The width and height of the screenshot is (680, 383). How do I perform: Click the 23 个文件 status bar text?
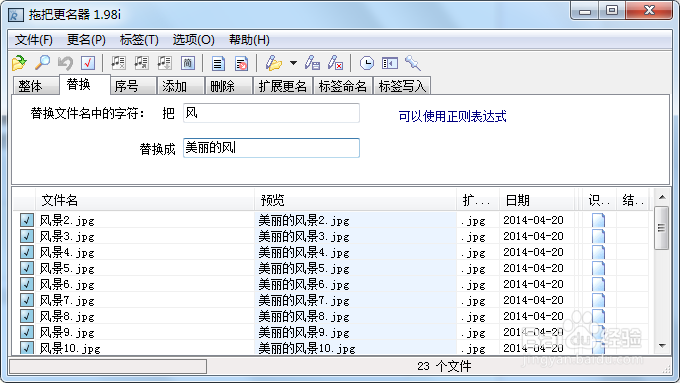tap(444, 367)
